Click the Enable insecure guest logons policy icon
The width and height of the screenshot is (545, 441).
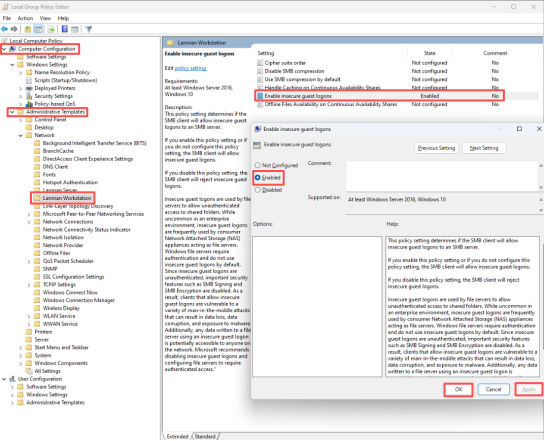tap(260, 96)
